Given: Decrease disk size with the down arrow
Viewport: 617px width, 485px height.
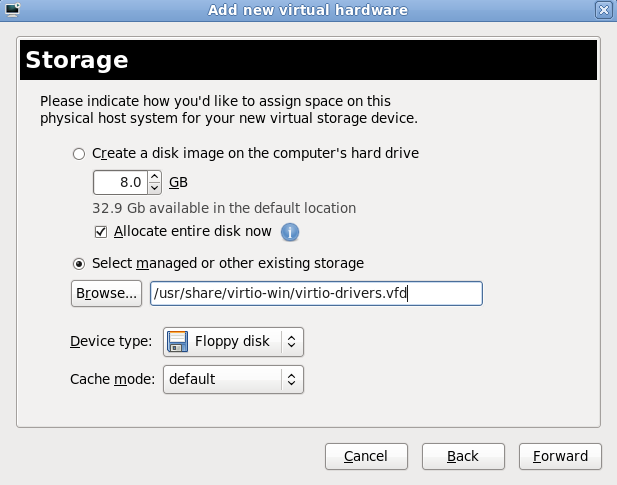Looking at the screenshot, I should click(x=154, y=188).
